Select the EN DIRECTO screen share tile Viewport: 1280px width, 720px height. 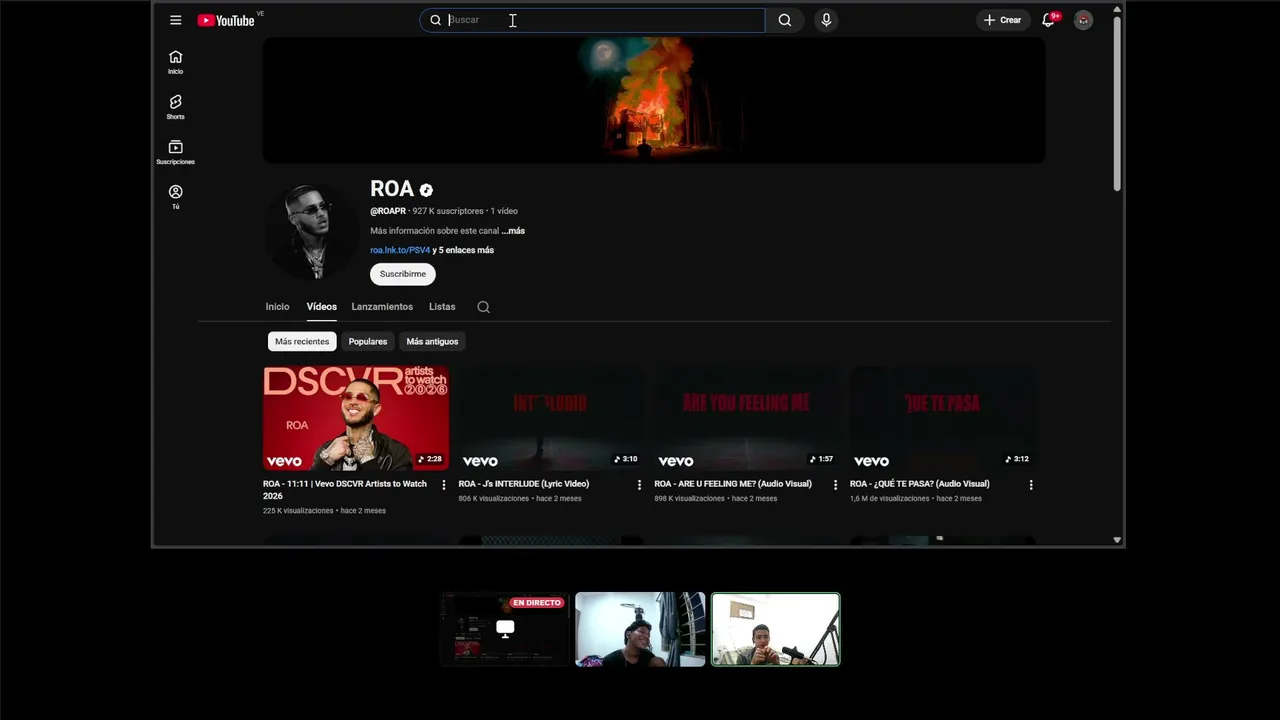[x=505, y=629]
